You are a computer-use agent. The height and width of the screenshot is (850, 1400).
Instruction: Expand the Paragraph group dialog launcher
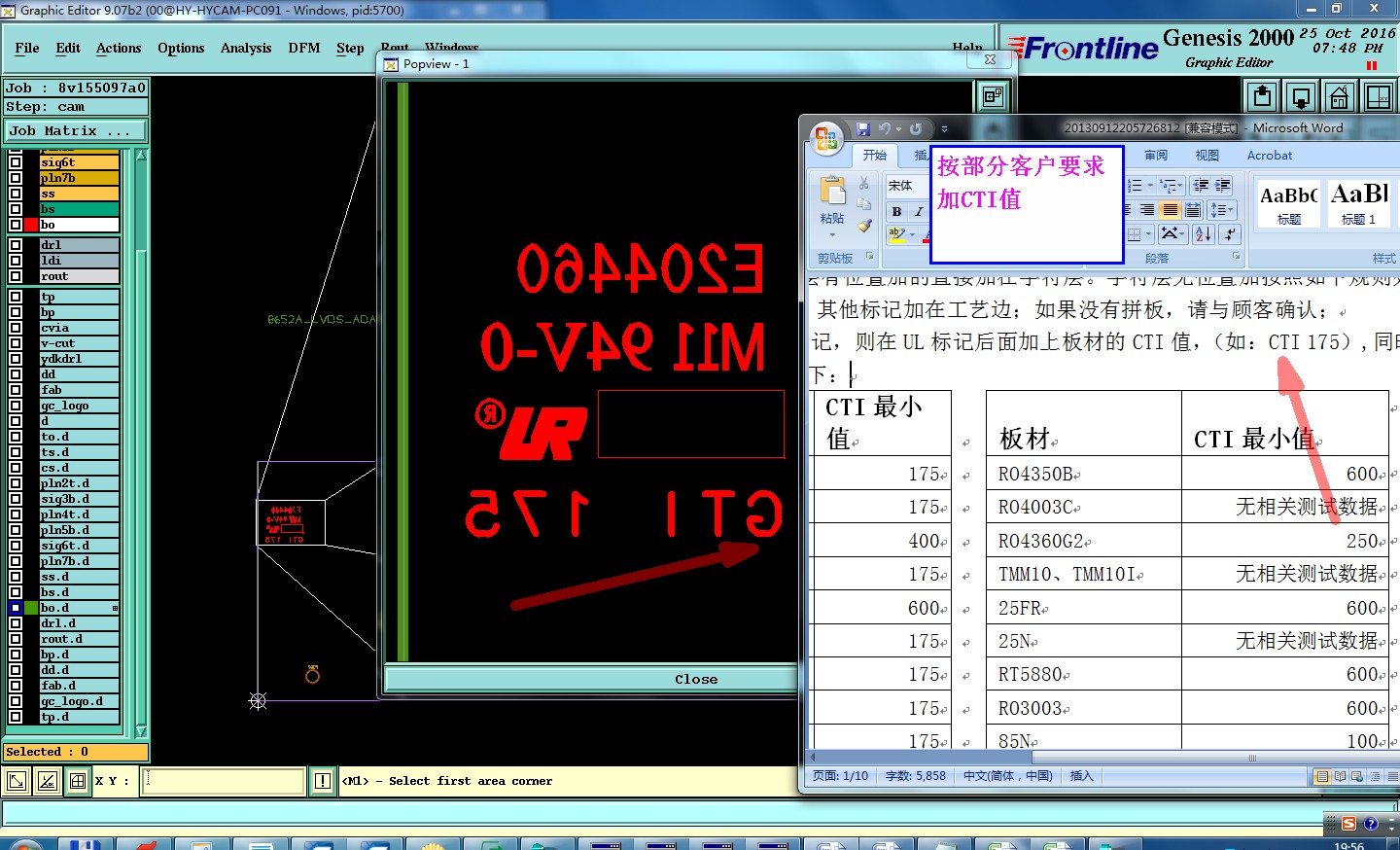[1237, 257]
